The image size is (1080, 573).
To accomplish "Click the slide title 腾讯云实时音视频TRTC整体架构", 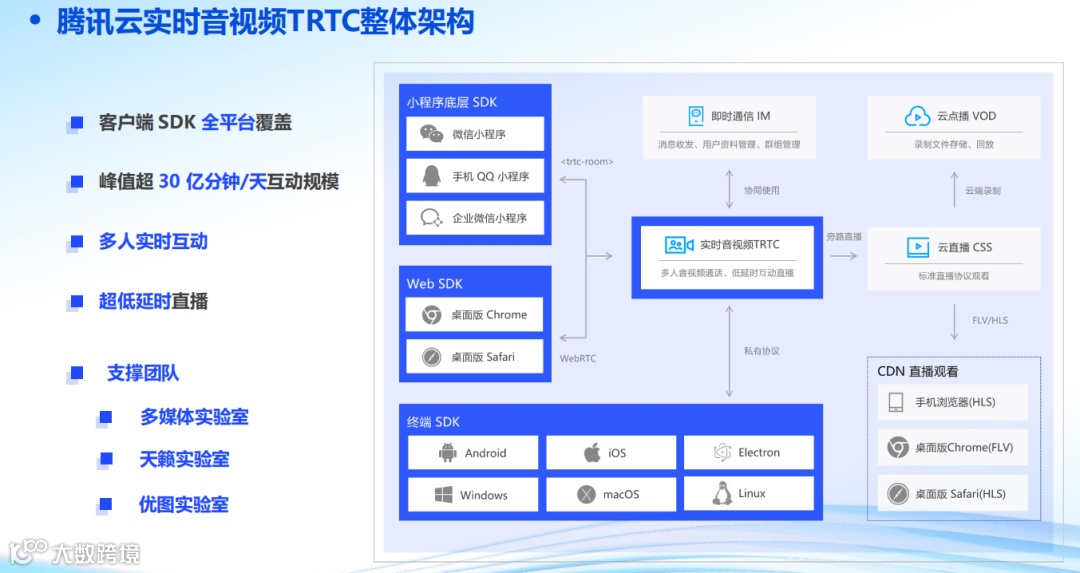I will 265,21.
